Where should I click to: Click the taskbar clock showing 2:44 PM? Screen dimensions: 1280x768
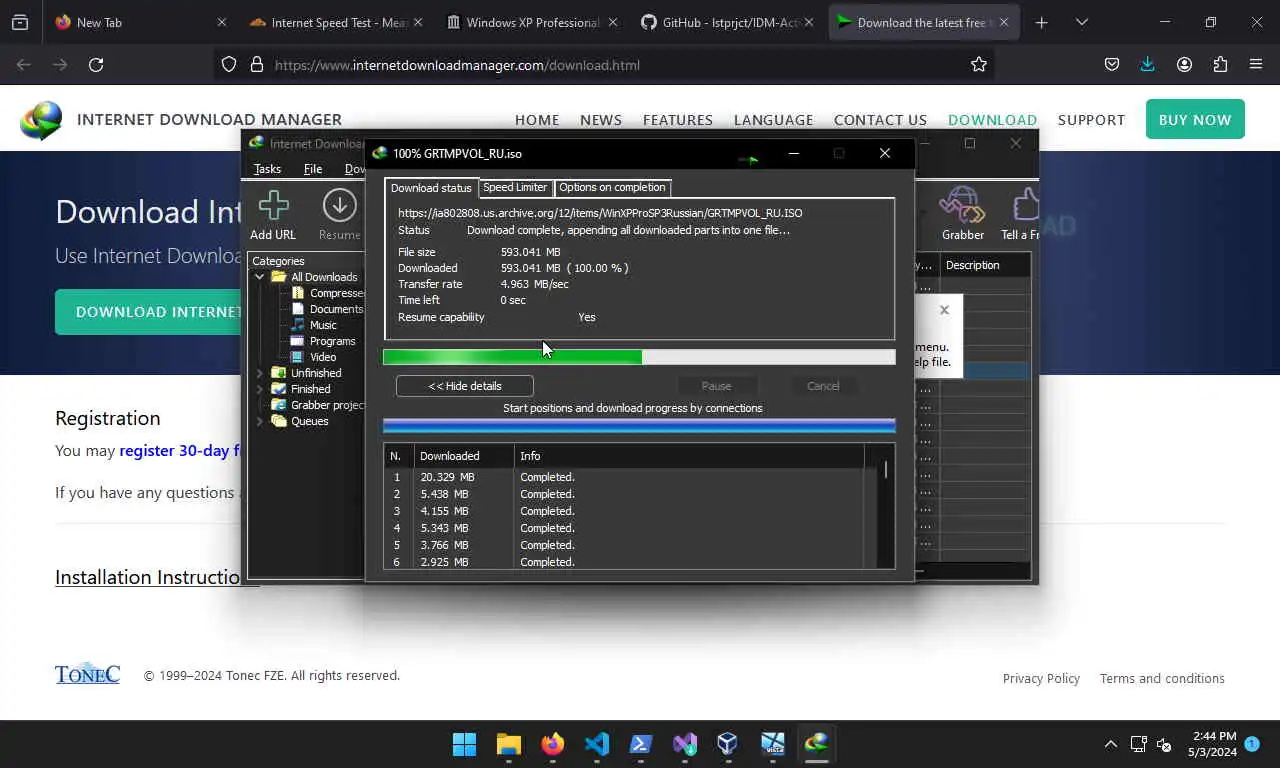pos(1212,744)
